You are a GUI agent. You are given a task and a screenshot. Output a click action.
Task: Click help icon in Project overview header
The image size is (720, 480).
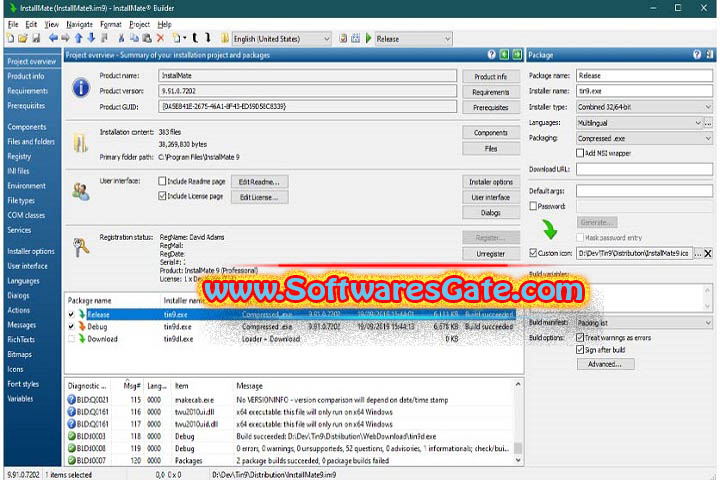click(491, 55)
